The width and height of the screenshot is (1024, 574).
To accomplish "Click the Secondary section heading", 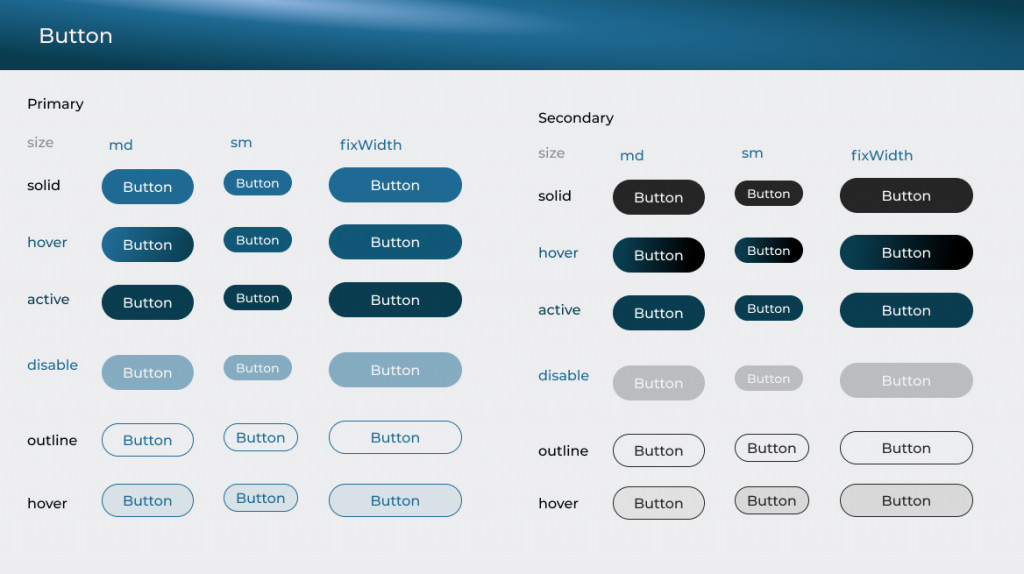I will click(x=576, y=118).
